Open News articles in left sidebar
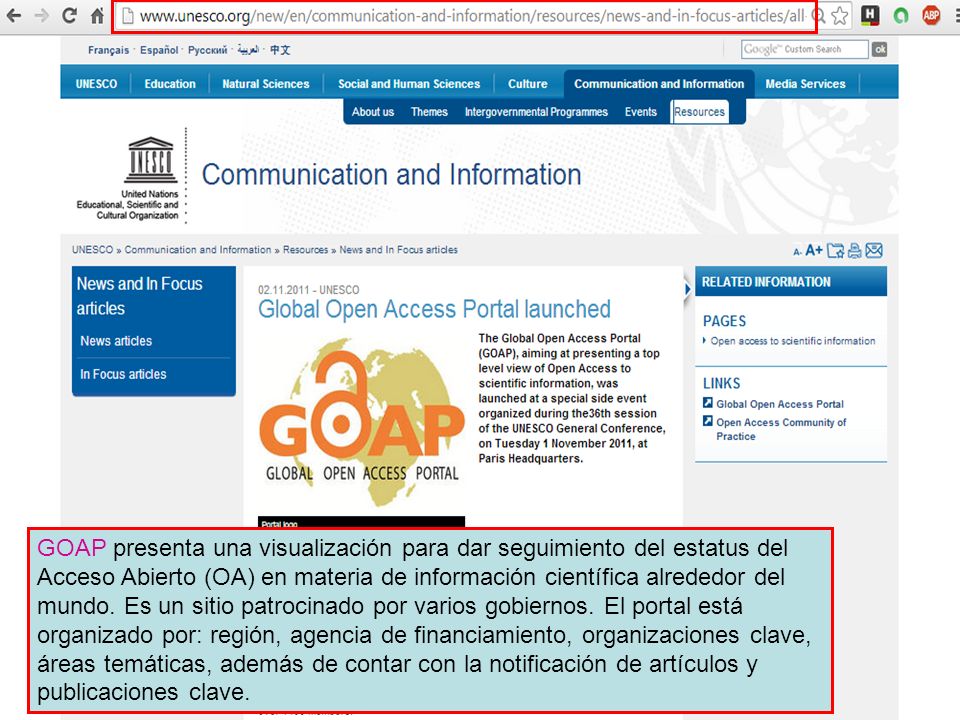This screenshot has height=720, width=960. click(x=116, y=341)
